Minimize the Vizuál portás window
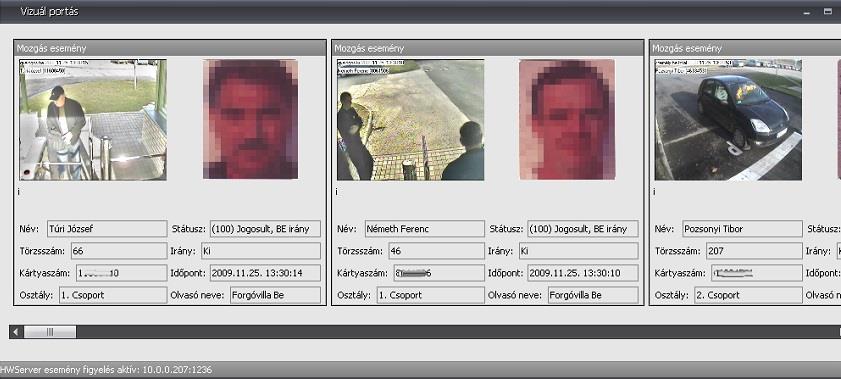This screenshot has width=841, height=379. (806, 12)
